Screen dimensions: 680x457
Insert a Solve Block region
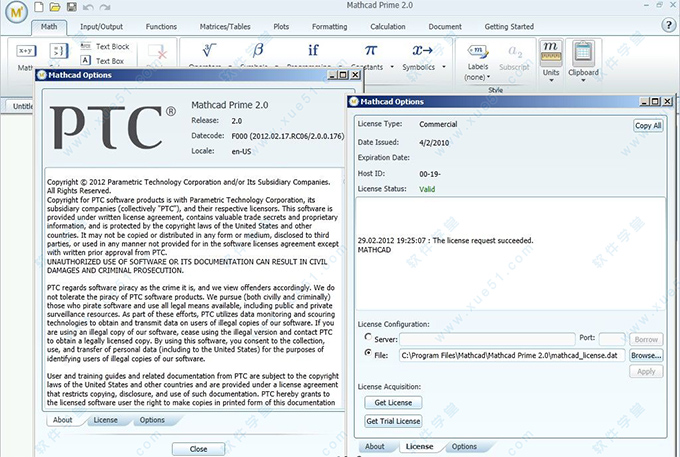[x=59, y=51]
